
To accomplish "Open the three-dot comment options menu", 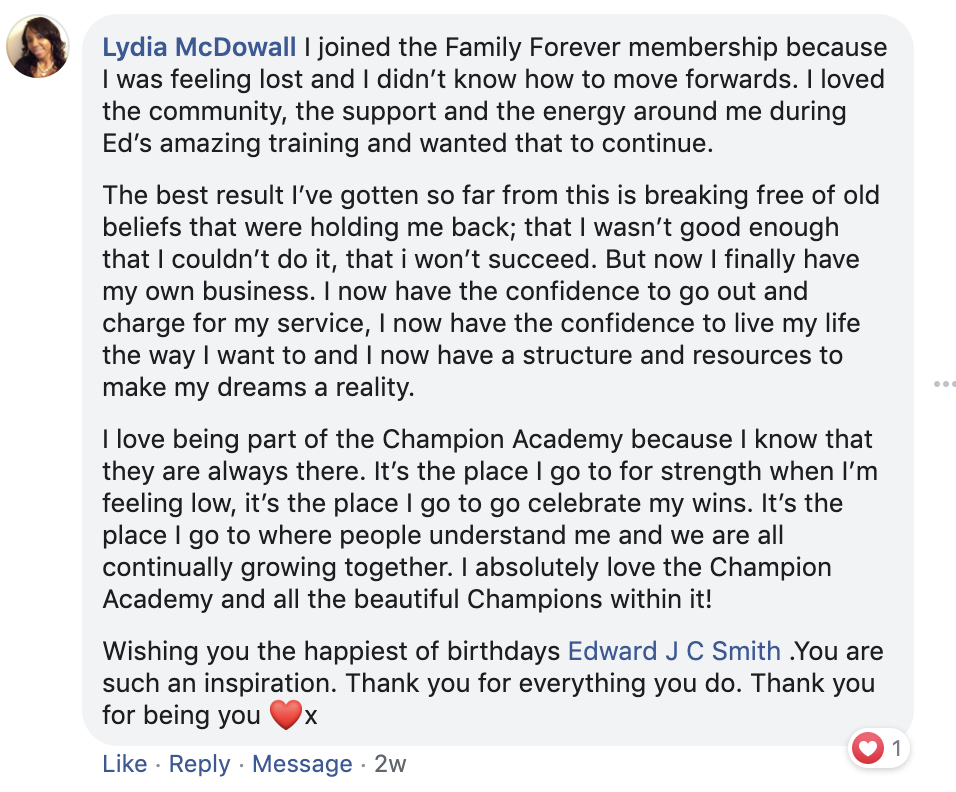I will pyautogui.click(x=945, y=383).
